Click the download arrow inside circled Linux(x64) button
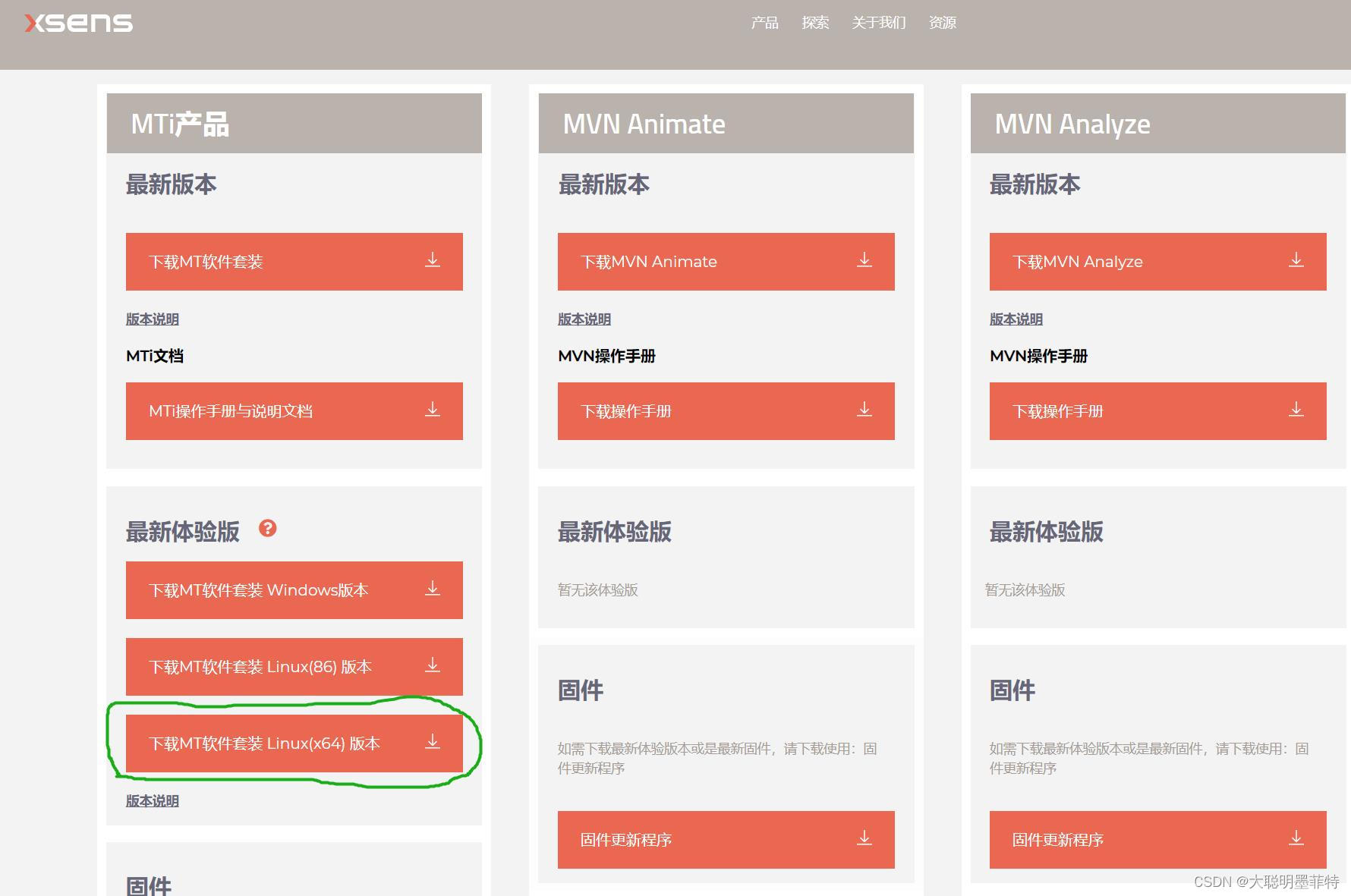Viewport: 1351px width, 896px height. 433,743
